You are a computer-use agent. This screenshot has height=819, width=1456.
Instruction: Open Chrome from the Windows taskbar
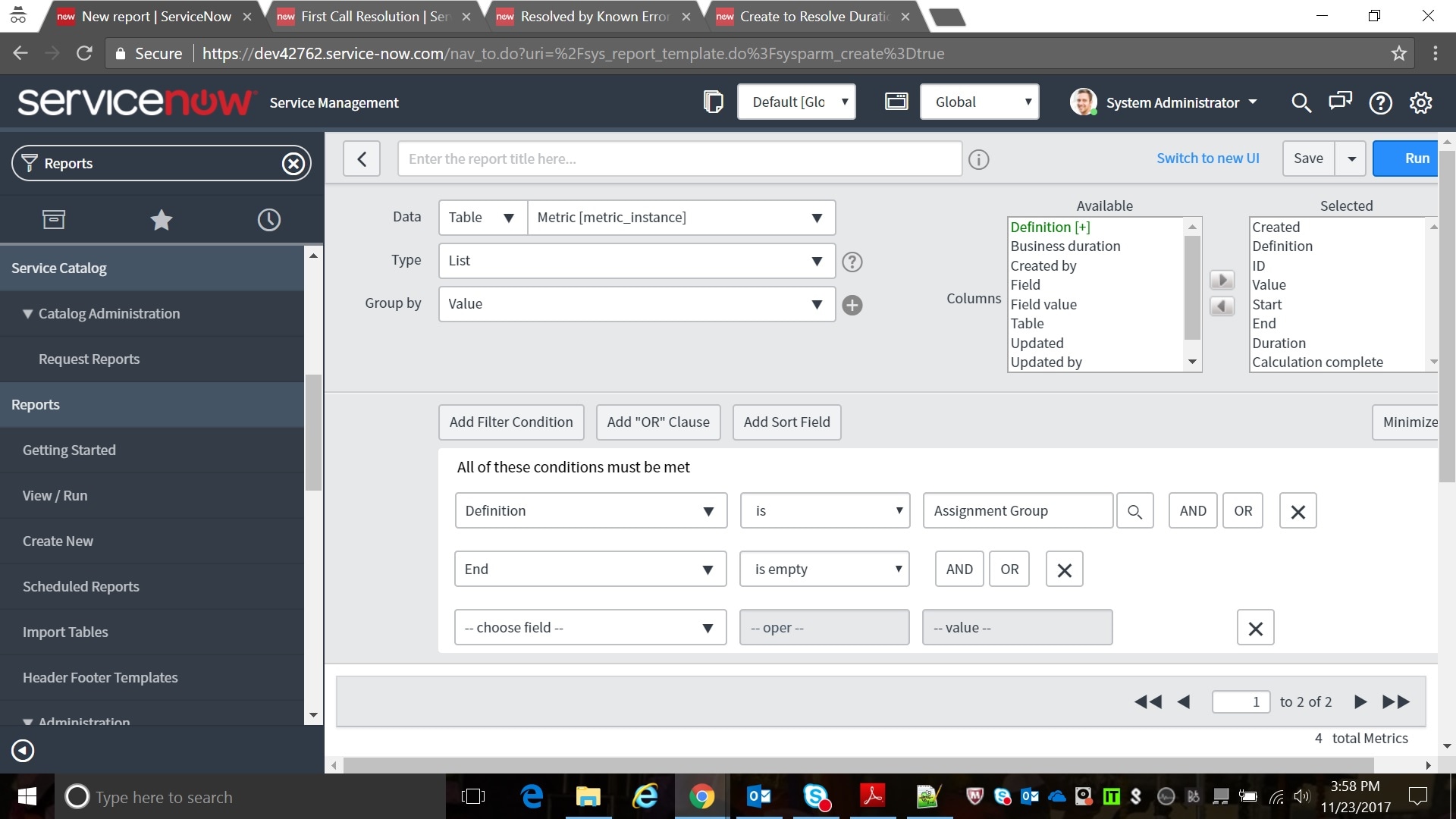701,797
